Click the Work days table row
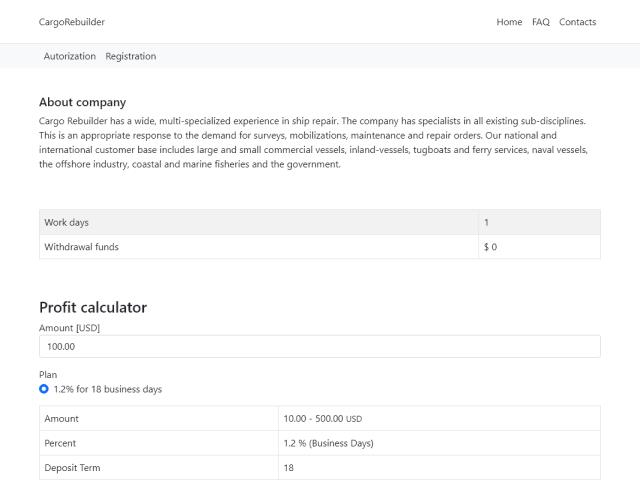640x480 pixels. pos(320,222)
